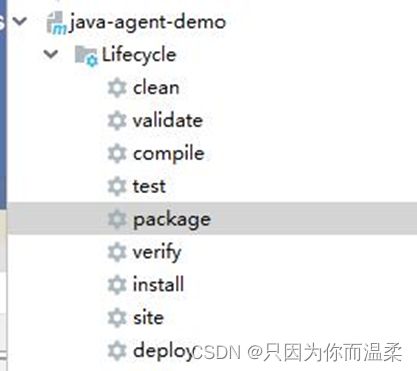Click the gear icon beside install

coord(117,285)
